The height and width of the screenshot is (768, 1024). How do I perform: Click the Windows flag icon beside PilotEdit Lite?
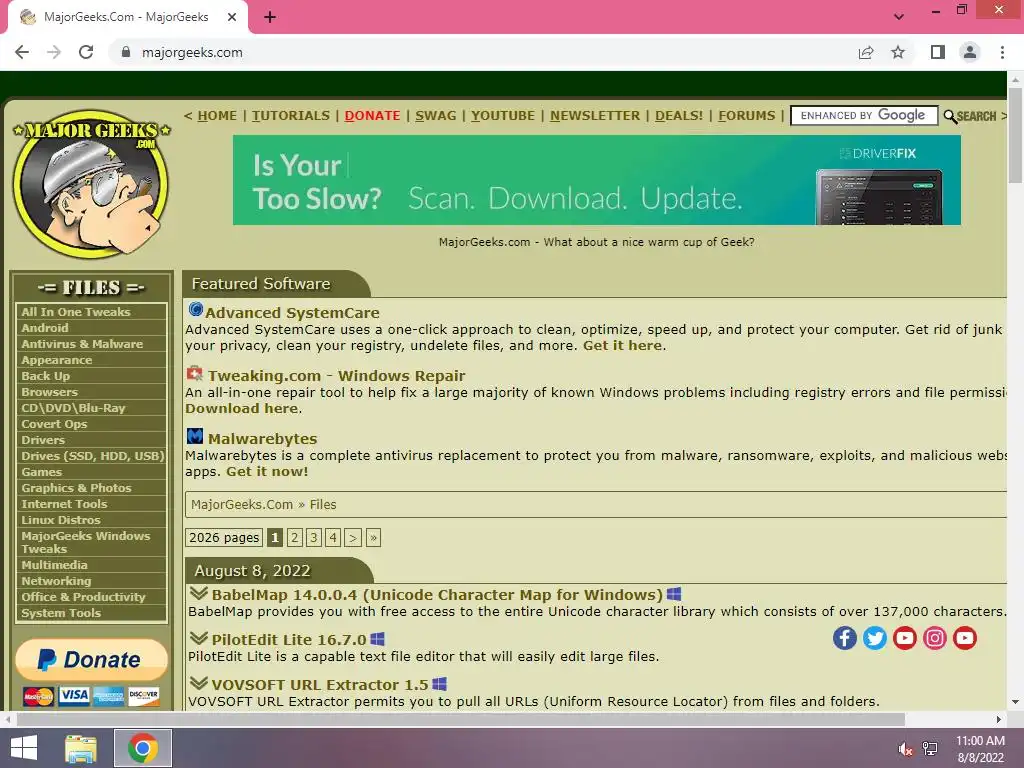click(377, 639)
